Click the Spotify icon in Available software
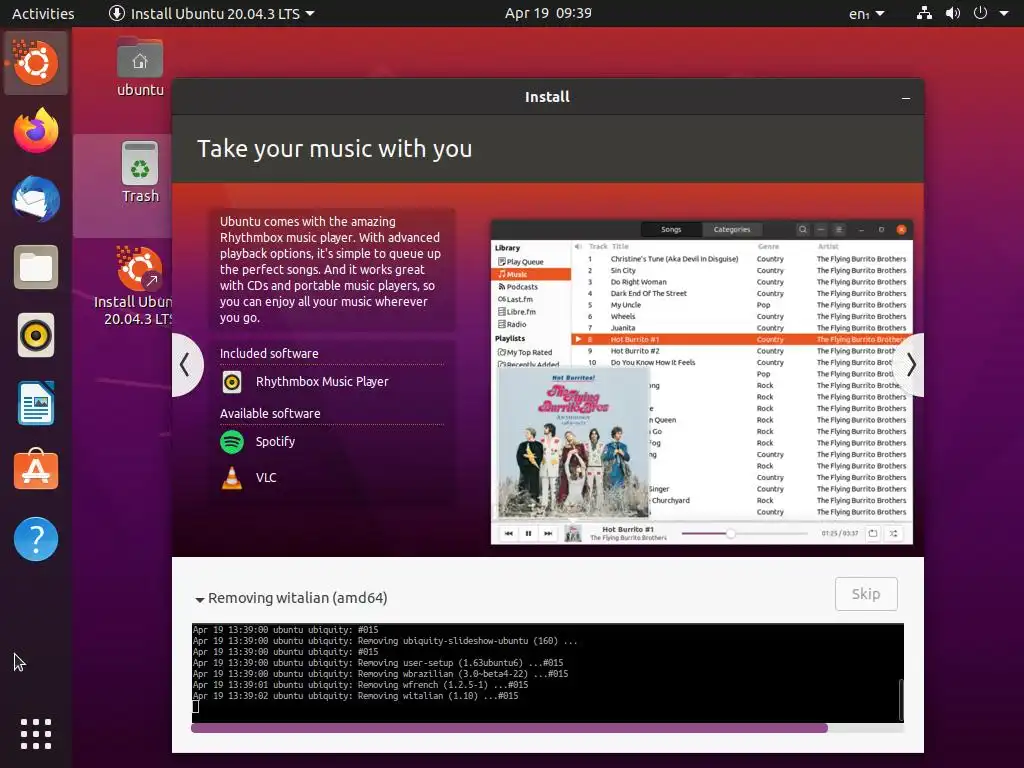1024x768 pixels. pos(232,442)
